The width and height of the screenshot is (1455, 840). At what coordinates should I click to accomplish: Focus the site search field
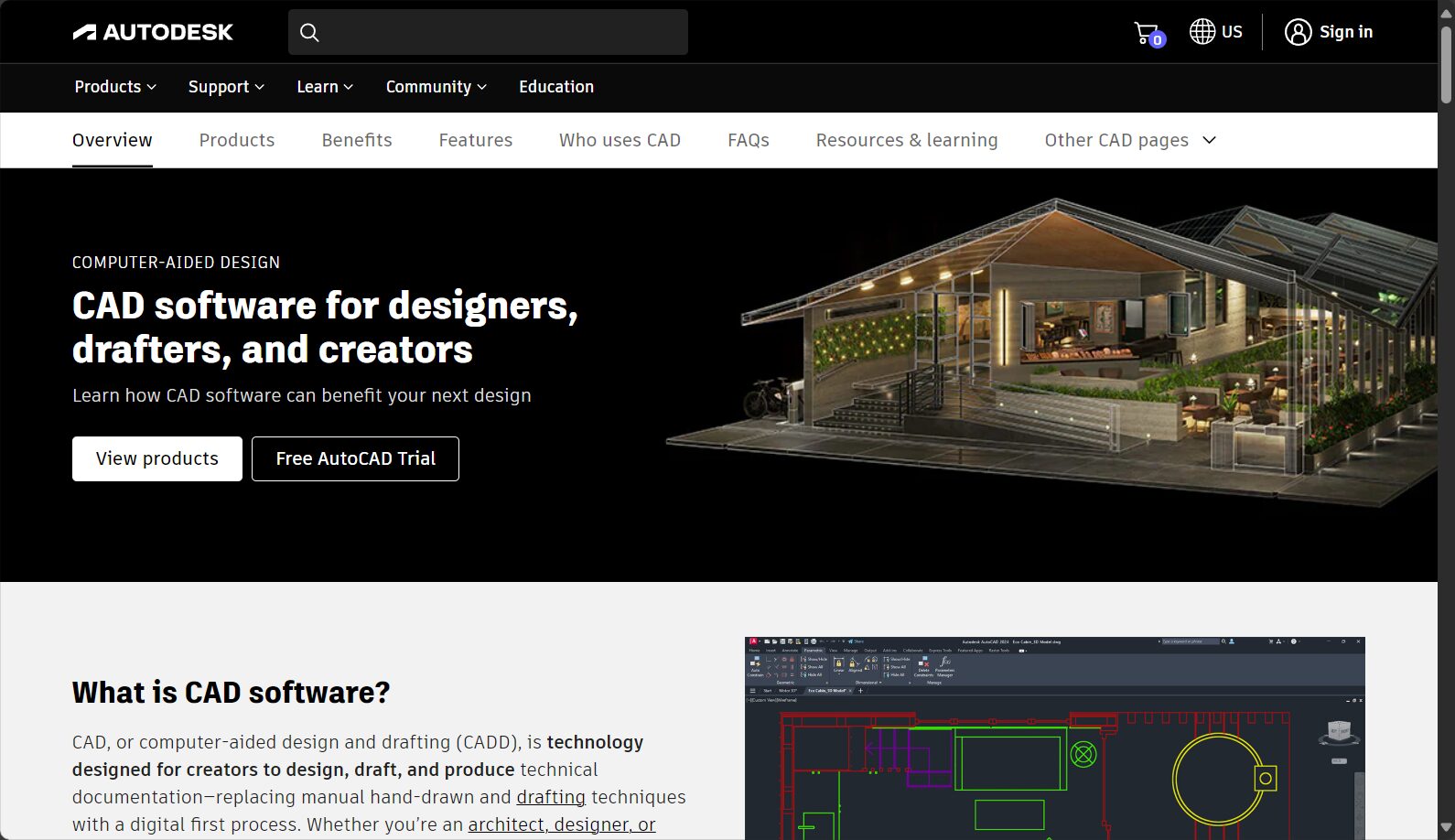tap(488, 32)
